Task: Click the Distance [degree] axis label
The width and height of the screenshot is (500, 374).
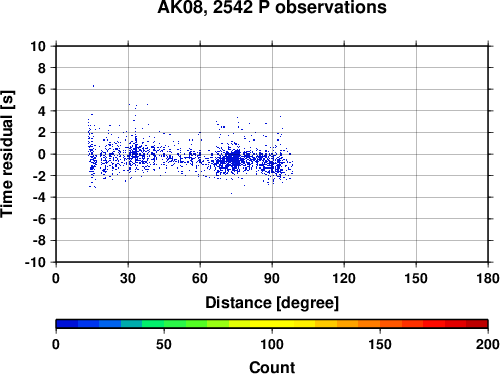Action: pyautogui.click(x=272, y=303)
